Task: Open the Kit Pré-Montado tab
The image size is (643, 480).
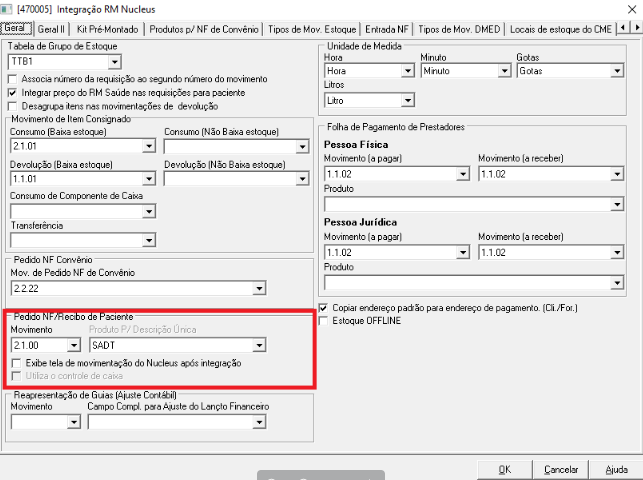Action: point(107,29)
